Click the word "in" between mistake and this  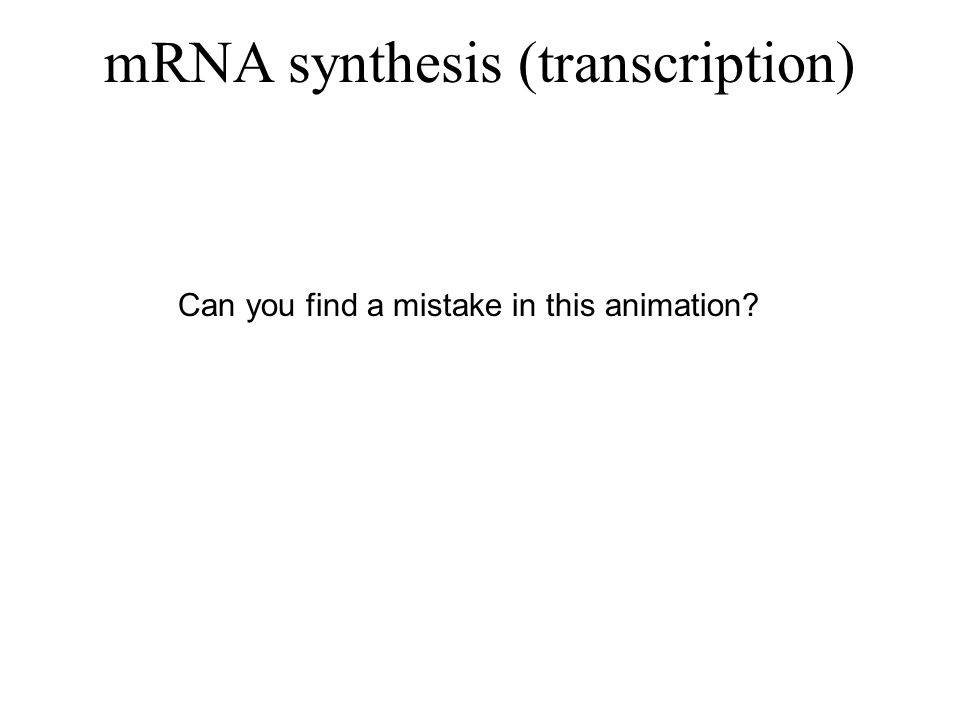pos(523,305)
